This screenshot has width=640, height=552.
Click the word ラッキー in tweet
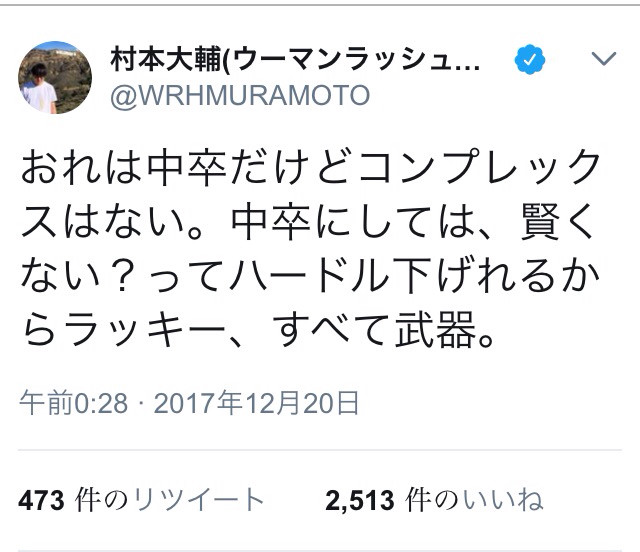(x=144, y=330)
